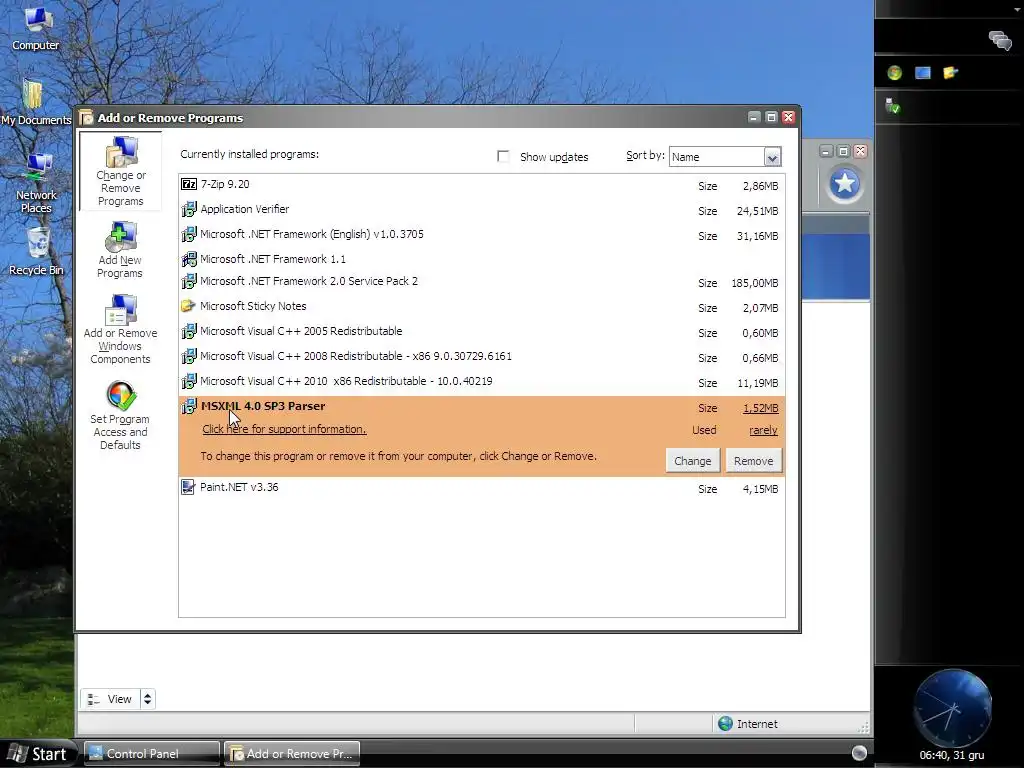
Task: Click the 1,52MB size link
Action: [x=760, y=408]
